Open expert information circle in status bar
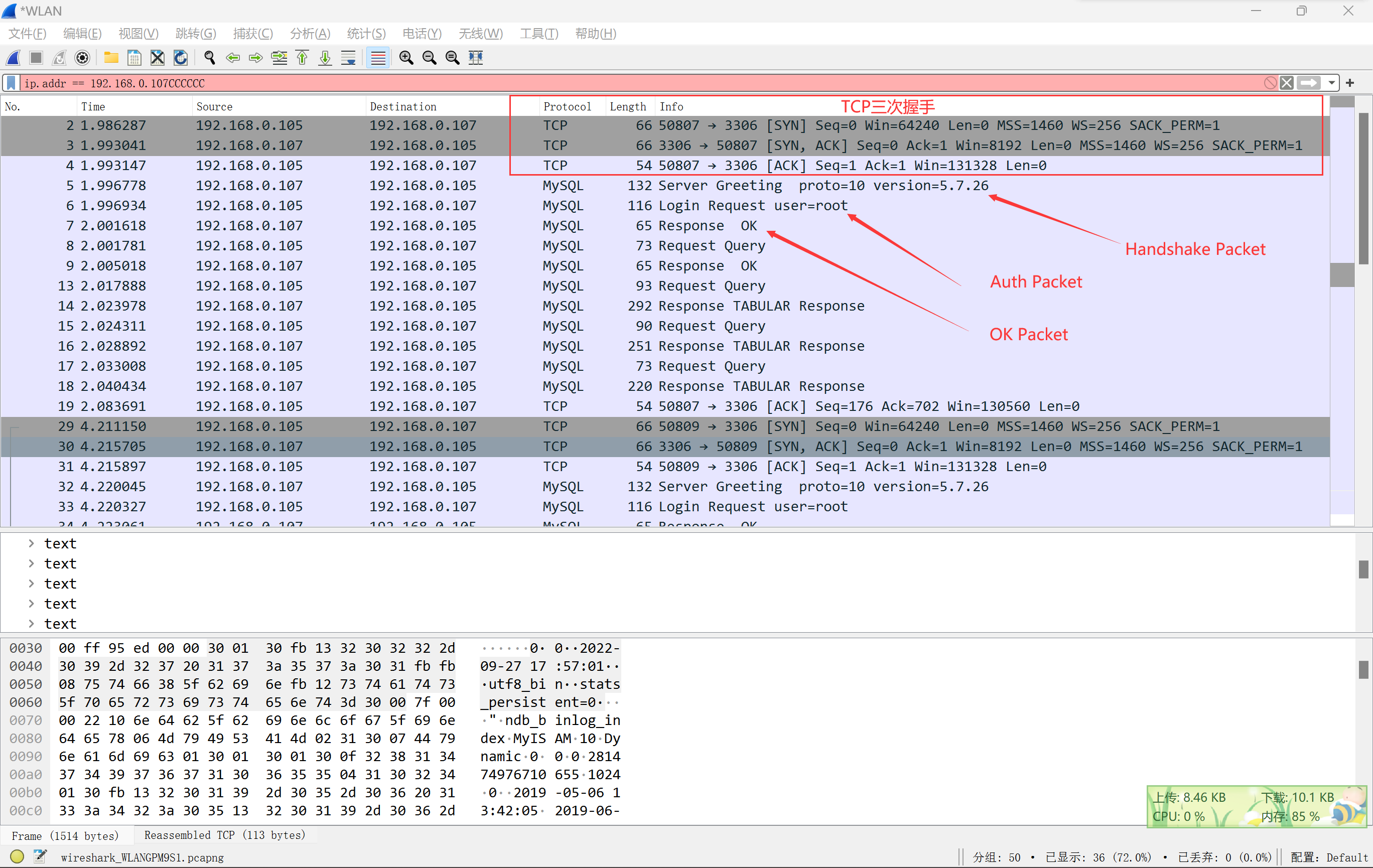The width and height of the screenshot is (1373, 868). pyautogui.click(x=17, y=856)
